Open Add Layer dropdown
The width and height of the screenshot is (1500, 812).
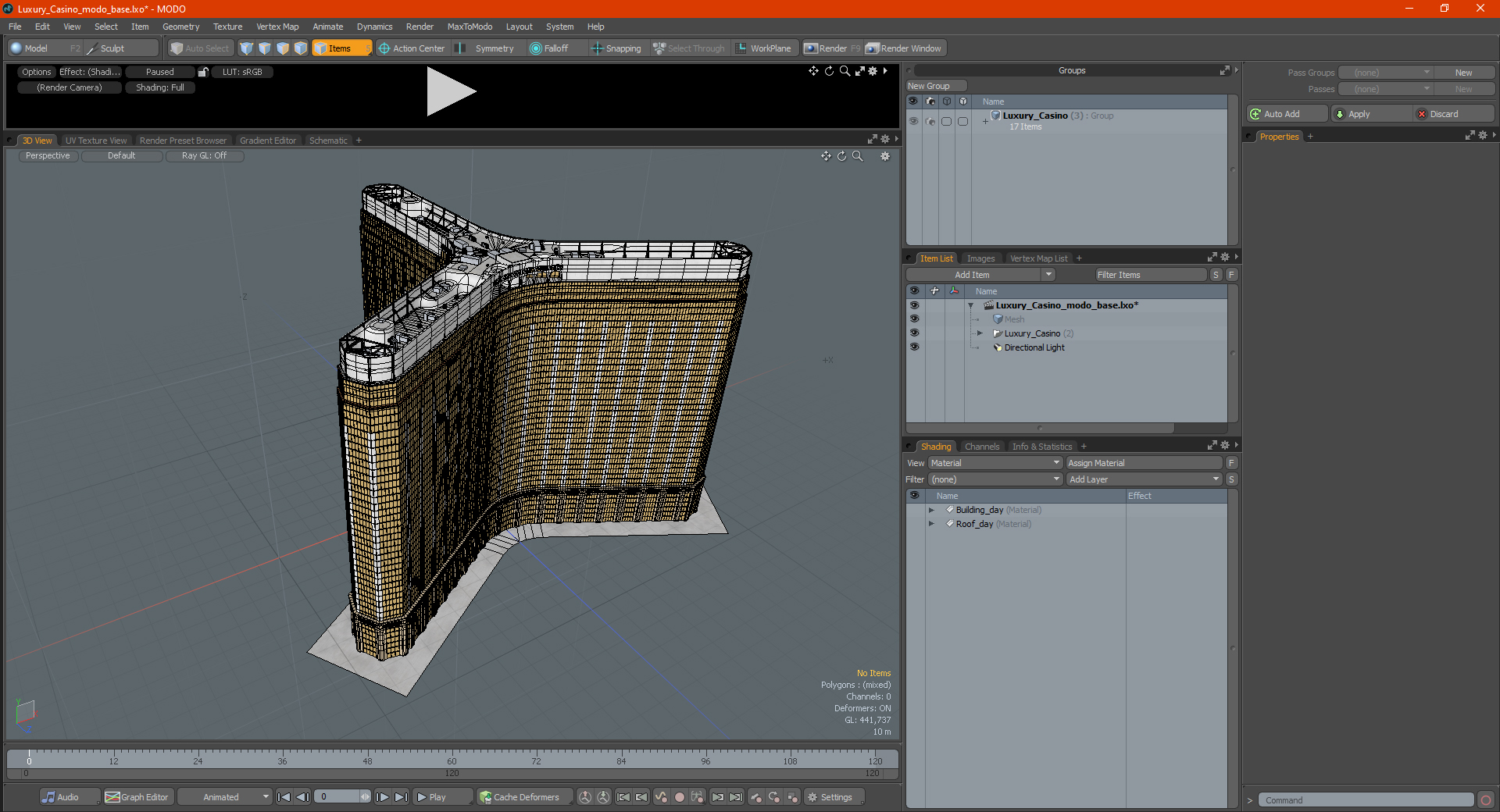(x=1145, y=479)
